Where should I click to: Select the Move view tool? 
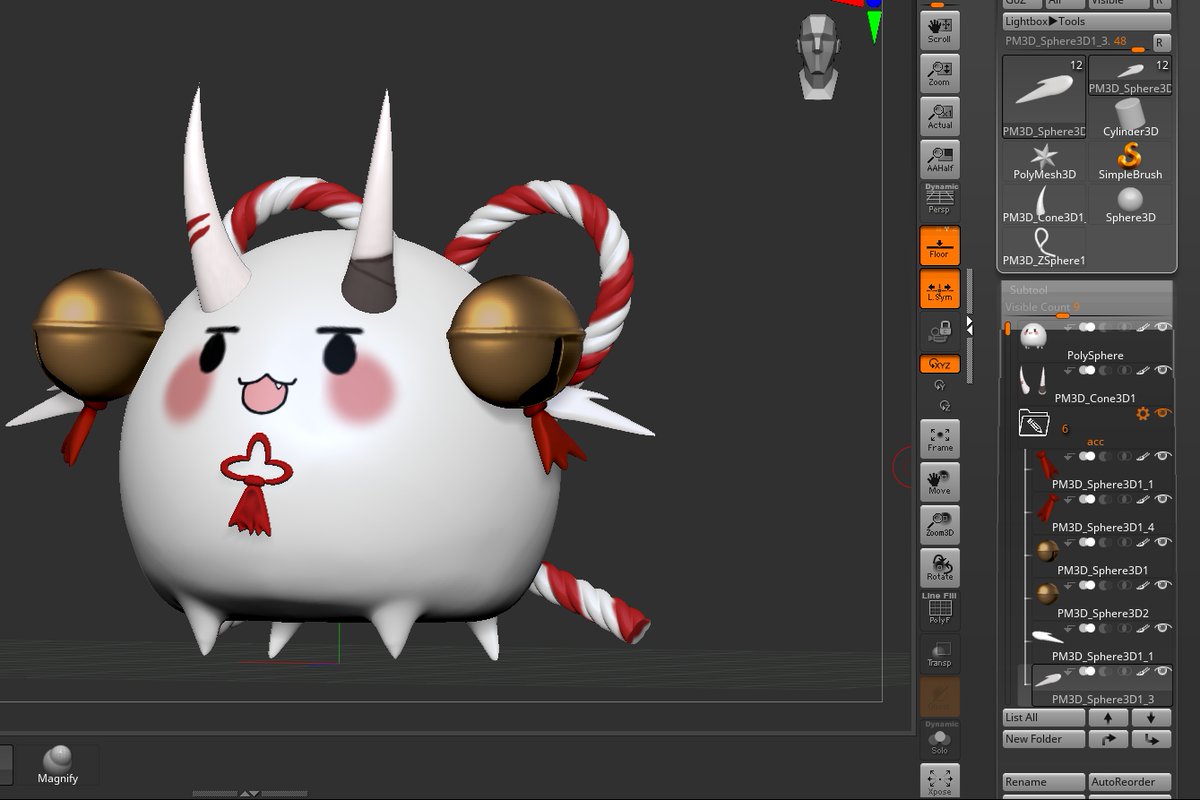tap(940, 482)
